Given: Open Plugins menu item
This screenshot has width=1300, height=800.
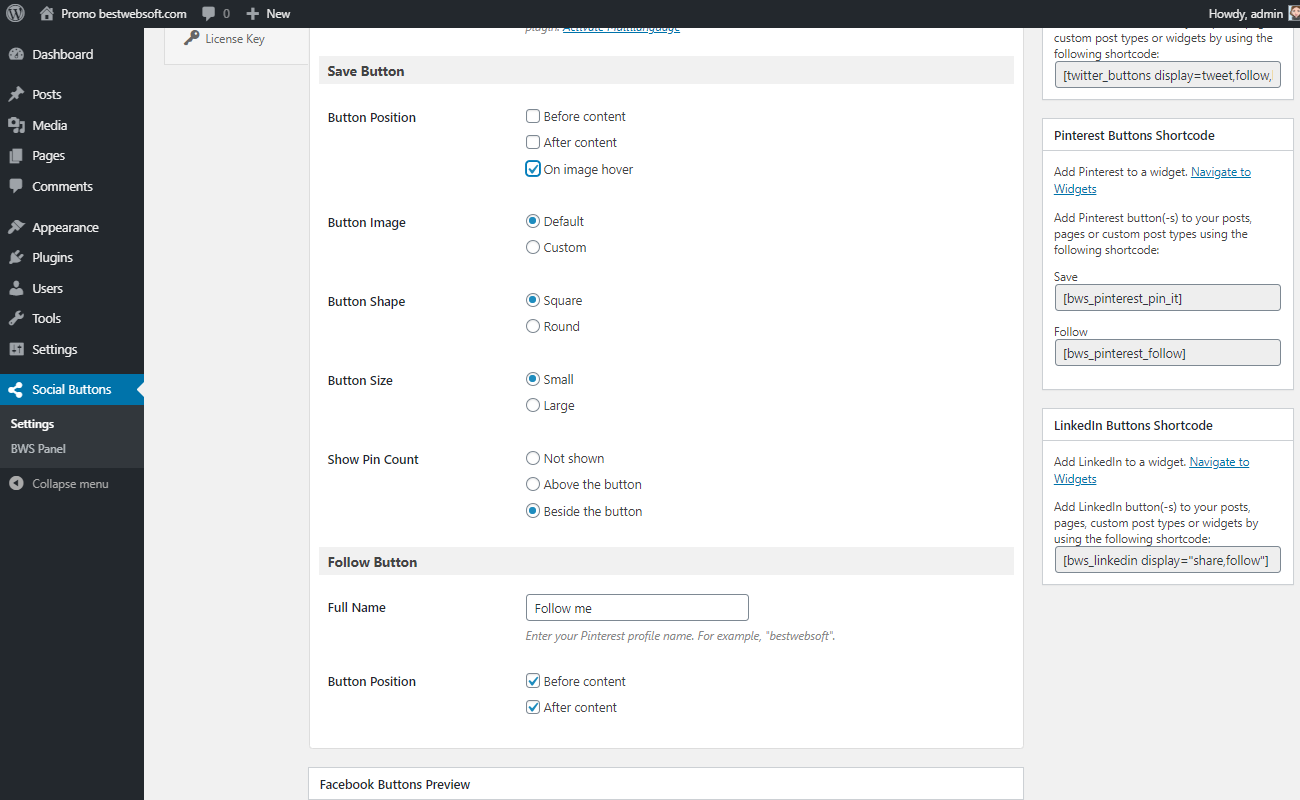Looking at the screenshot, I should (x=72, y=257).
